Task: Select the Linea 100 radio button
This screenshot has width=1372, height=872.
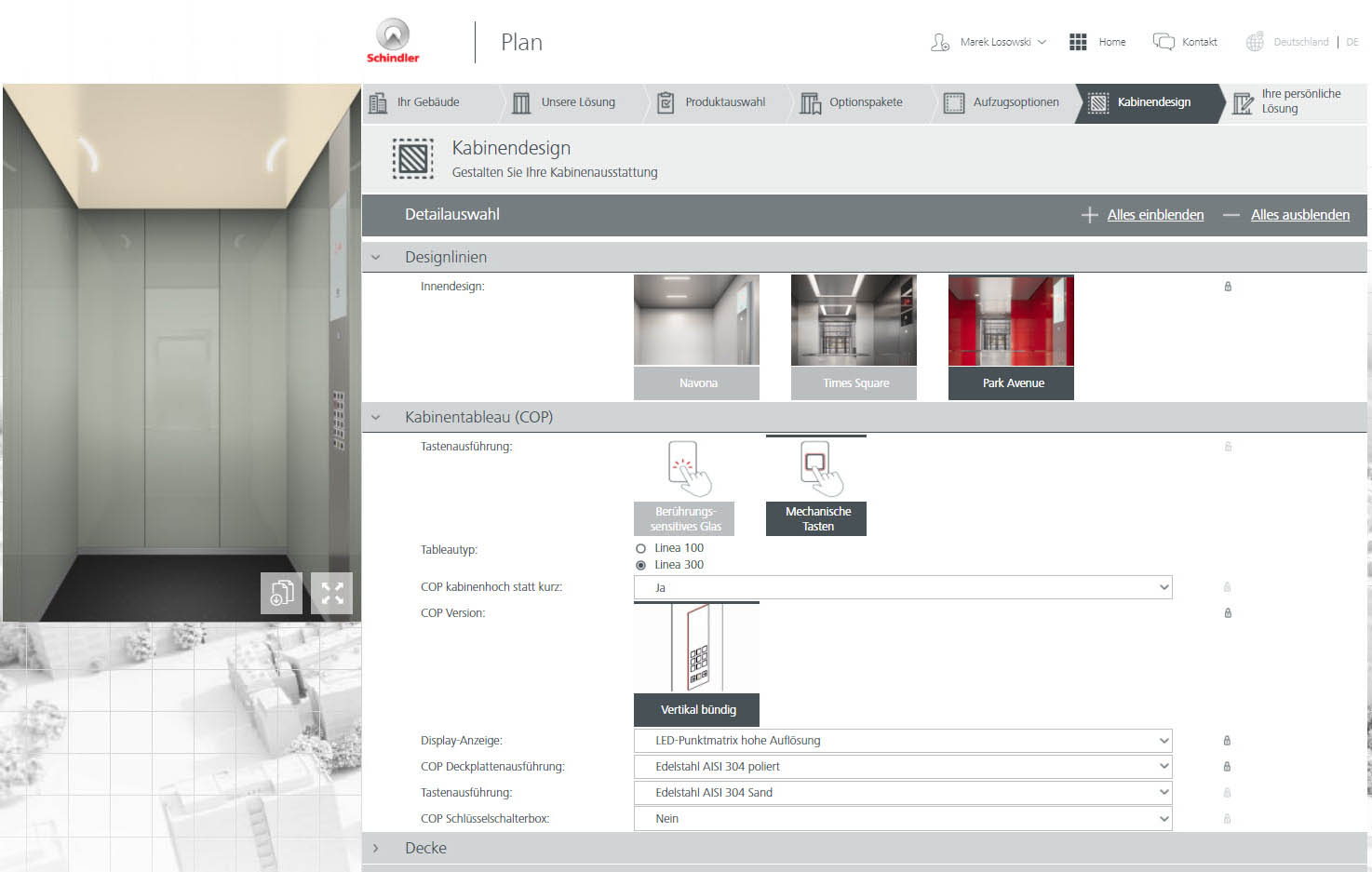Action: pos(640,548)
